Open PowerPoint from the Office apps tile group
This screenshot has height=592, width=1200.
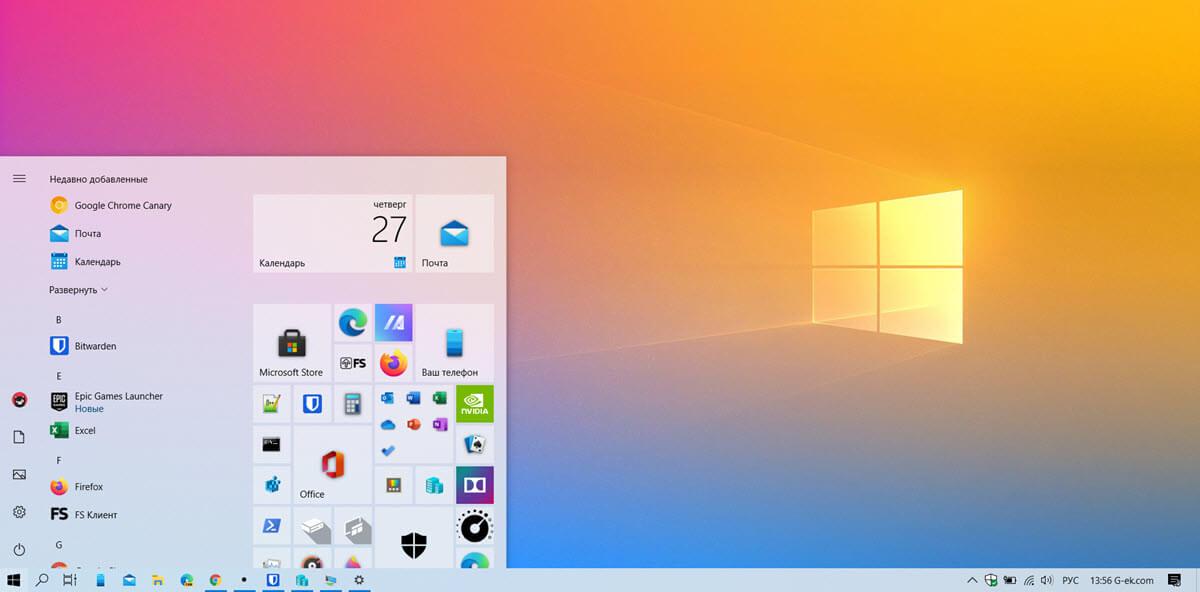coord(413,424)
